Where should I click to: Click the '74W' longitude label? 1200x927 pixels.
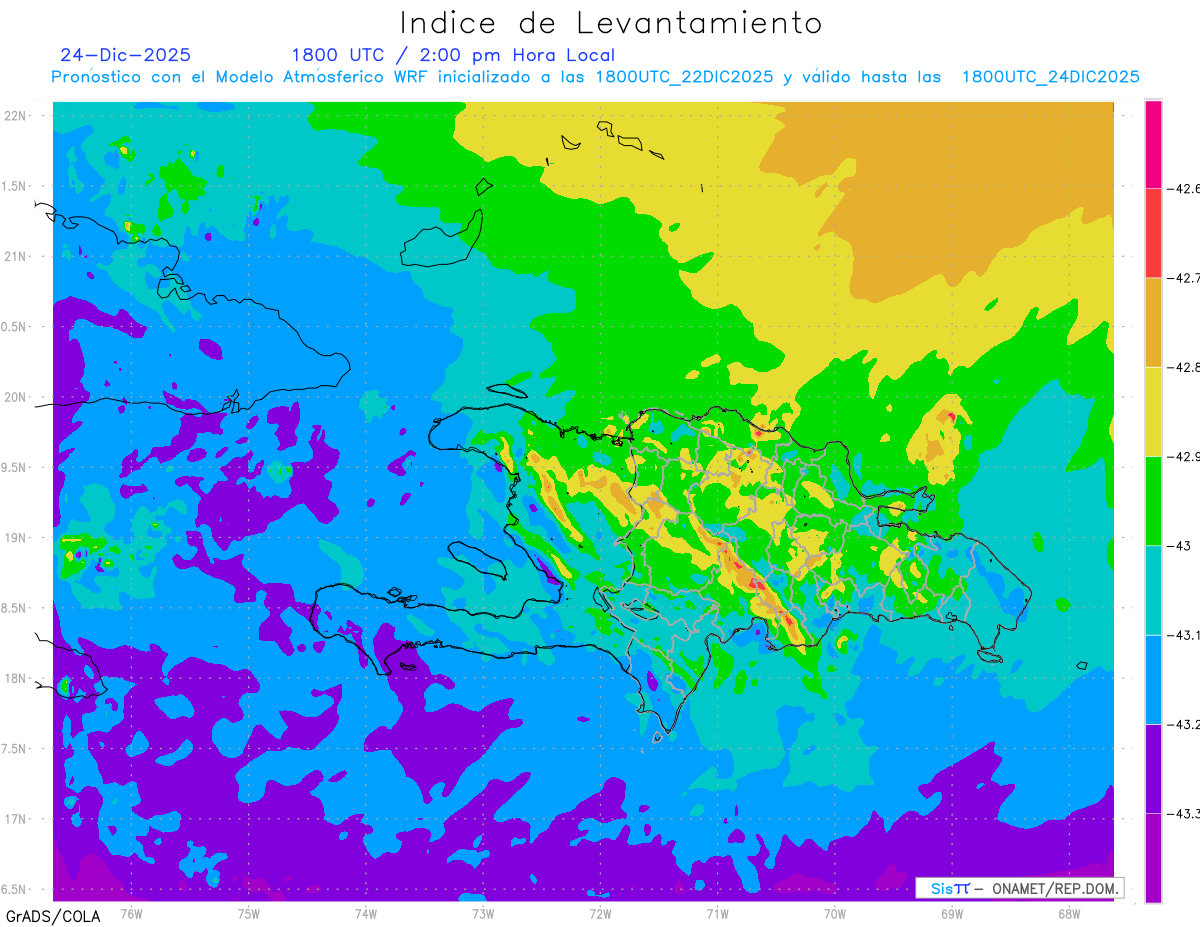[366, 914]
